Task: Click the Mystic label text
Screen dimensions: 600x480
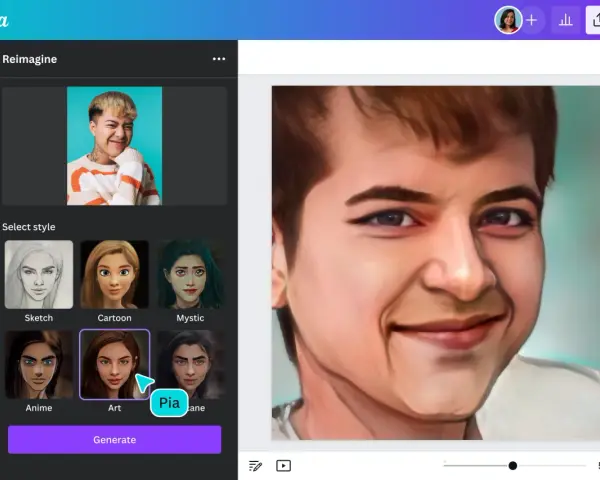Action: [190, 318]
